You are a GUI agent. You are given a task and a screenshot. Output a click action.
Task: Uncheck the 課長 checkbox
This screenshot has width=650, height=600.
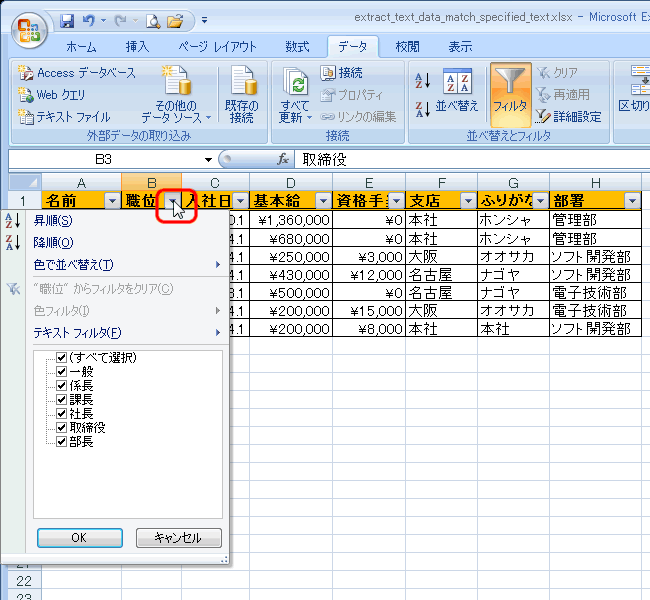coord(61,400)
